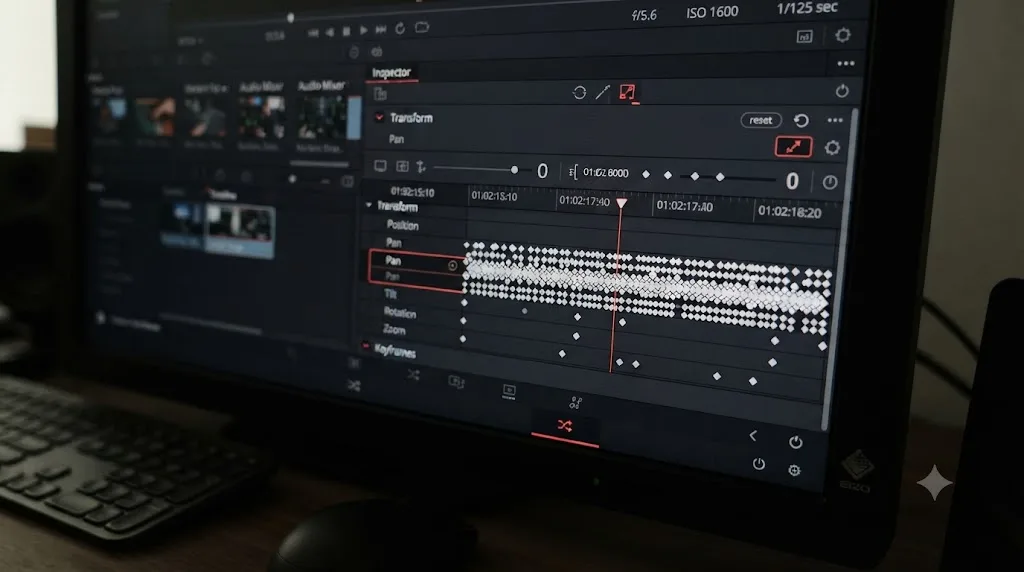Click the monitor icon left of the slider

(380, 167)
